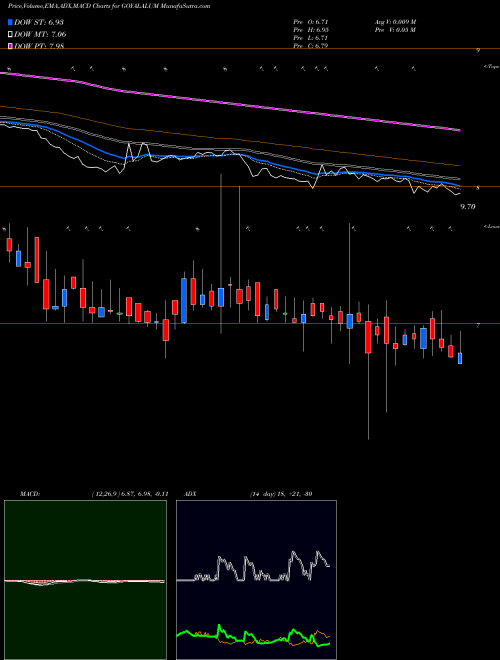The image size is (500, 660).
Task: Click the 9.70 value label under EMA chart
Action: [468, 207]
